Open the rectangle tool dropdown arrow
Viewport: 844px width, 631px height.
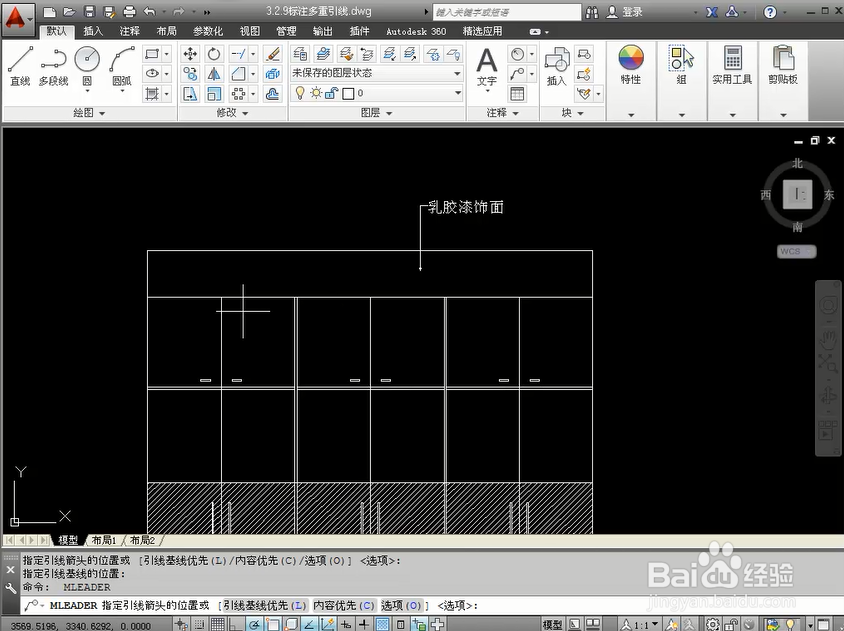click(167, 54)
